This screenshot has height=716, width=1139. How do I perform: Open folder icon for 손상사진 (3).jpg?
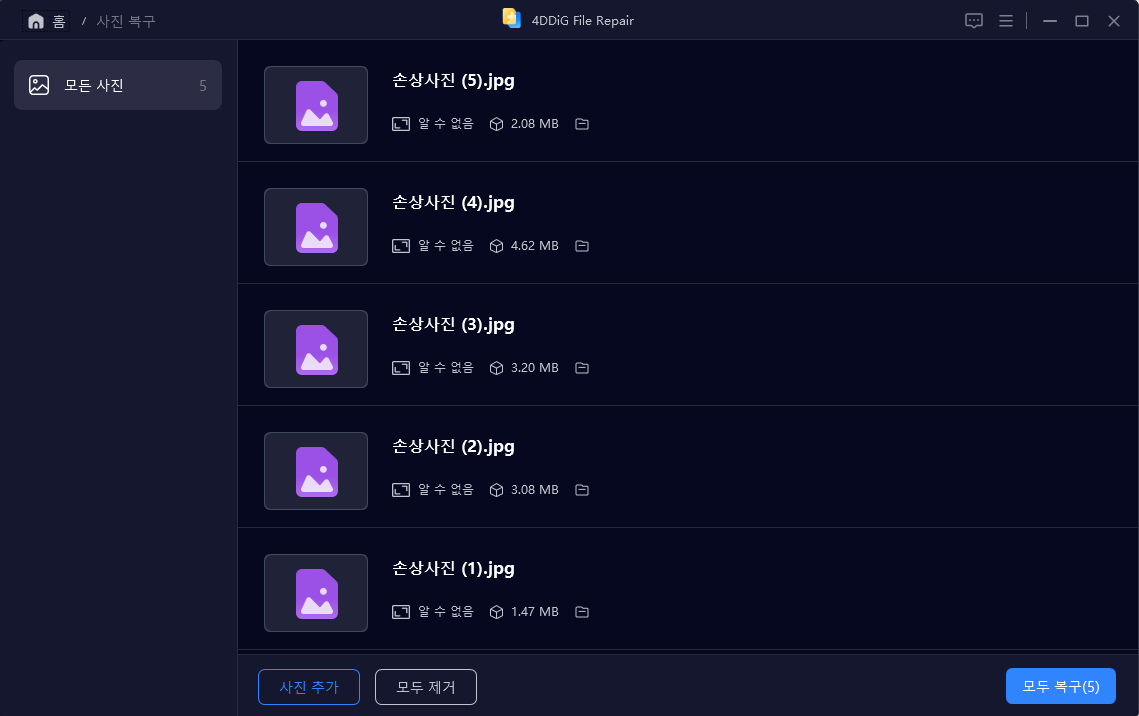point(582,368)
